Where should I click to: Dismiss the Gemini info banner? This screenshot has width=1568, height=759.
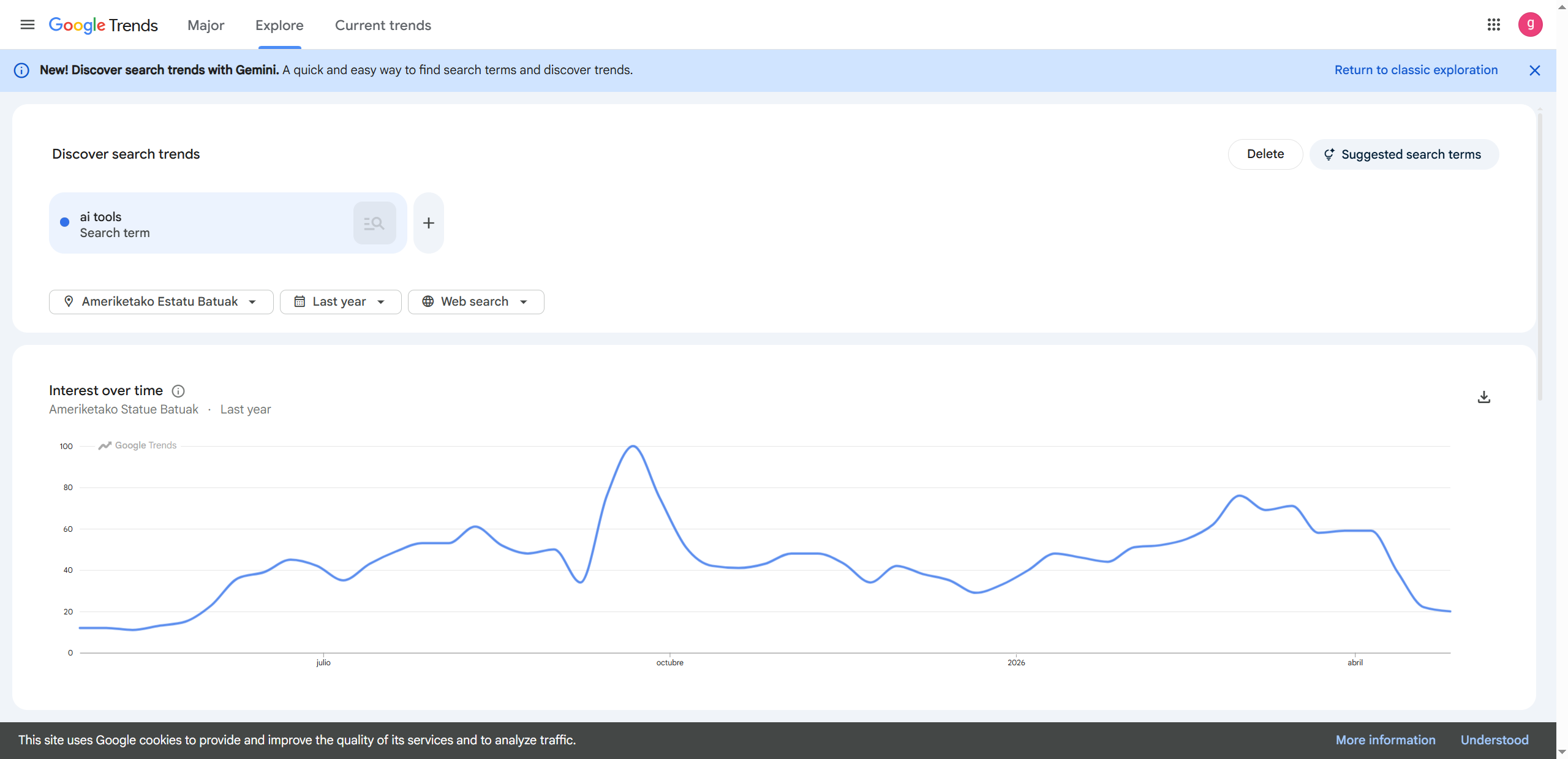[x=1534, y=70]
